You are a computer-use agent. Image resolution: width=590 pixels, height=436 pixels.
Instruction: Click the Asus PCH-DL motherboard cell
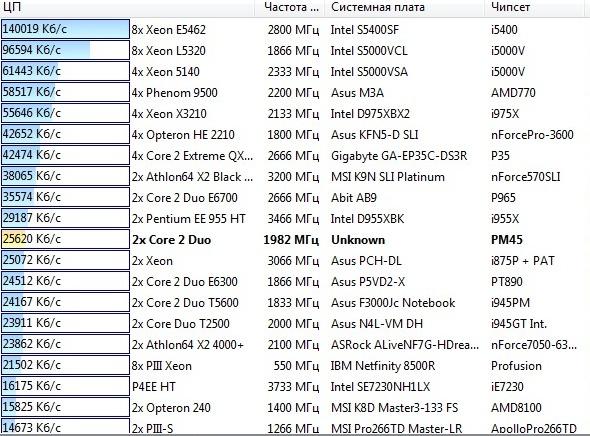tap(366, 261)
